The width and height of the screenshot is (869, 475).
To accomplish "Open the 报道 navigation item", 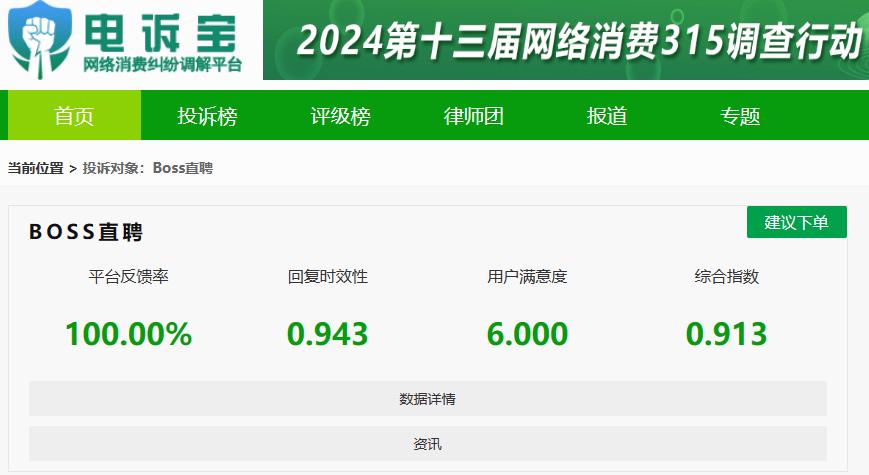I will pos(607,115).
